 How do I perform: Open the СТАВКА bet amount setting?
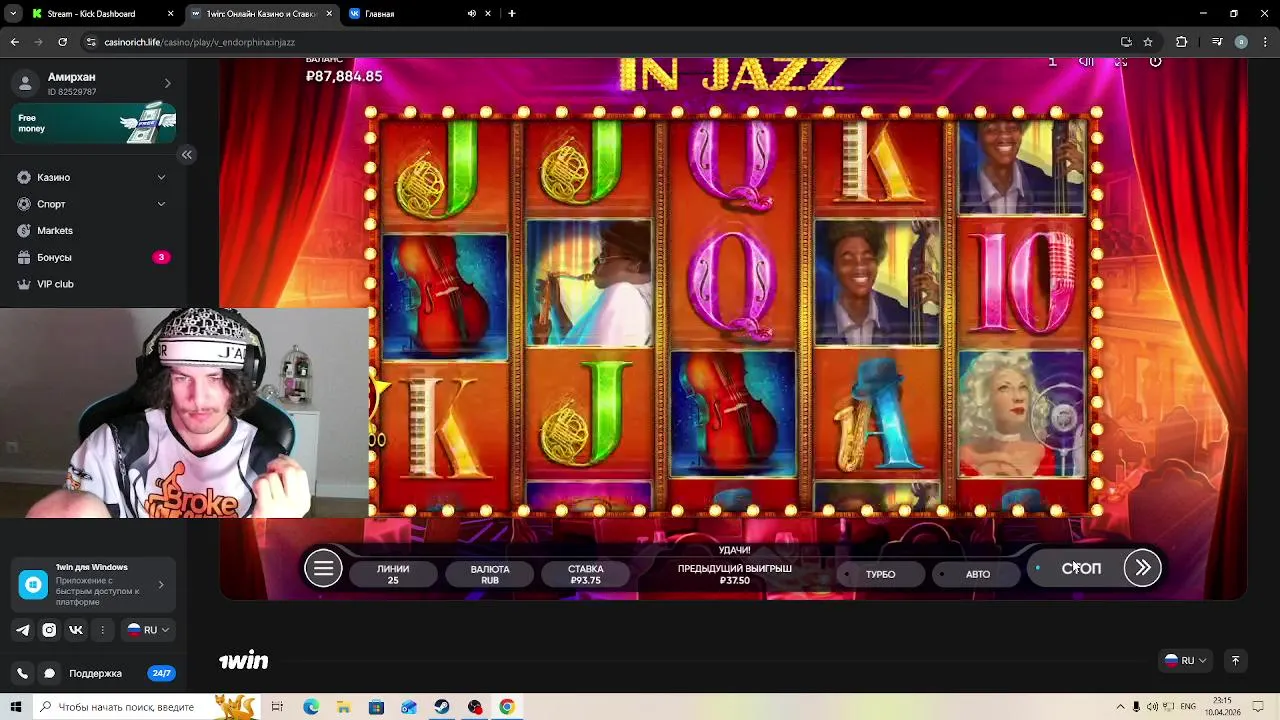click(x=586, y=574)
